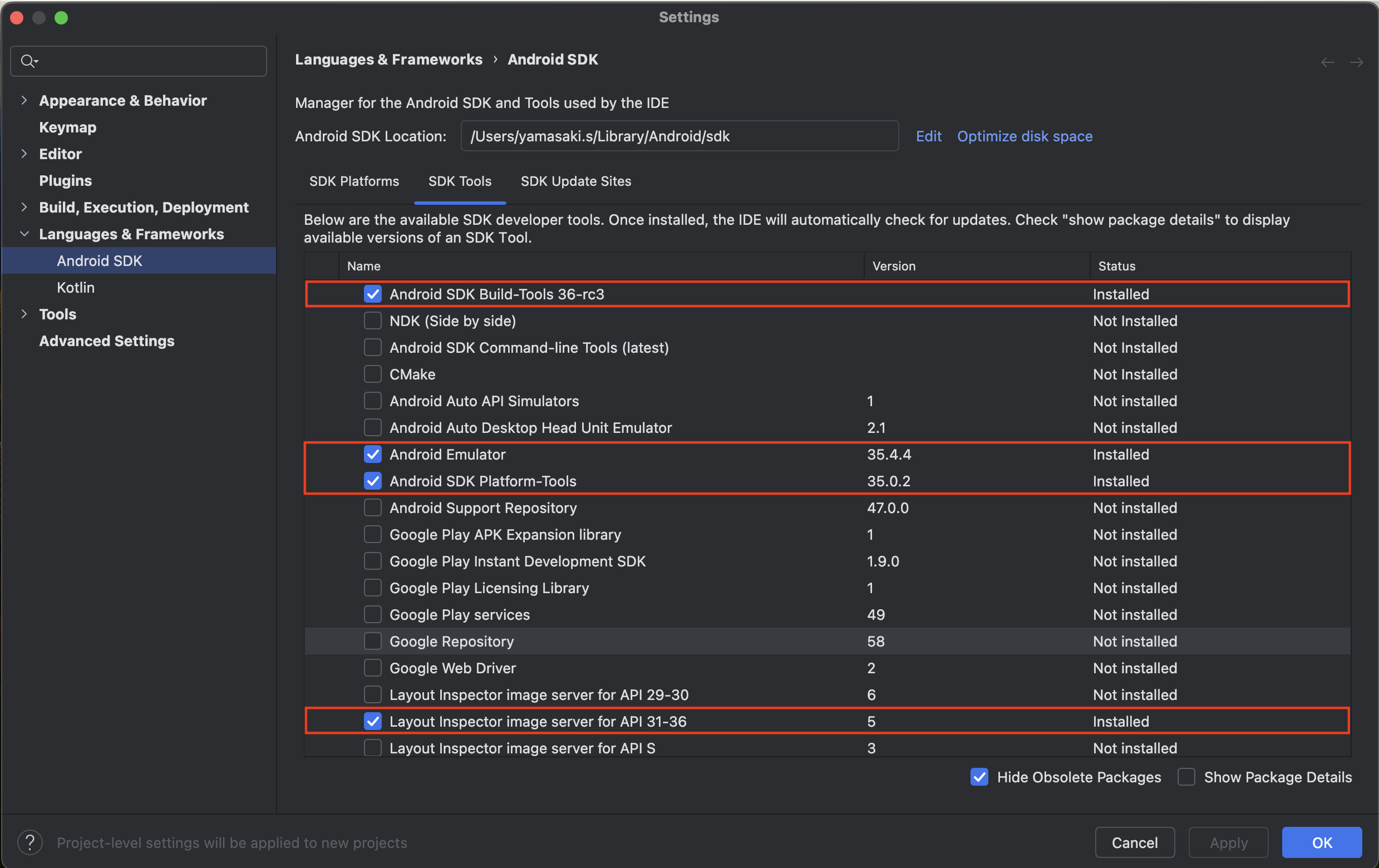The width and height of the screenshot is (1379, 868).
Task: Open SDK Update Sites tab
Action: pos(575,181)
